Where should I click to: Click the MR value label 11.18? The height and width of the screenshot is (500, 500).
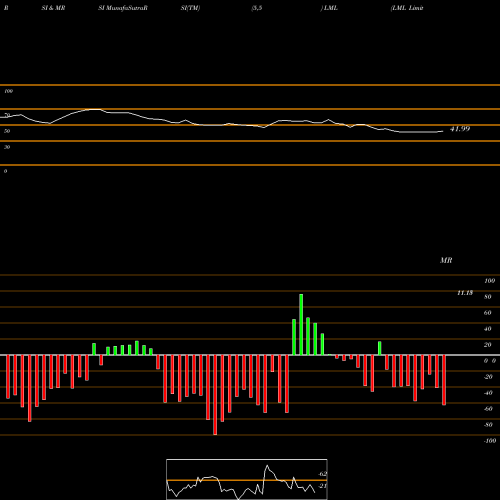click(x=465, y=293)
